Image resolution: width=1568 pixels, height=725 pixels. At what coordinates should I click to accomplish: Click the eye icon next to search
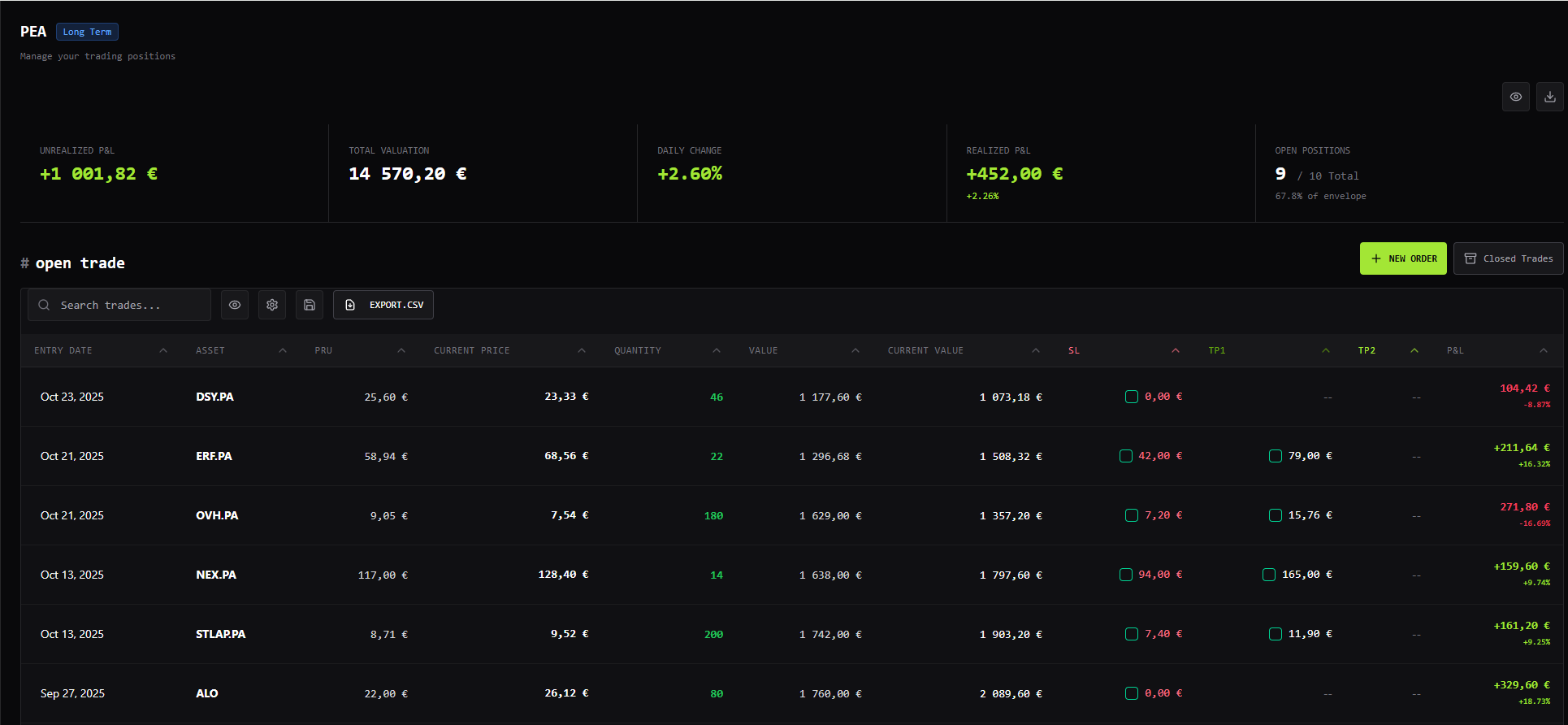pos(235,305)
